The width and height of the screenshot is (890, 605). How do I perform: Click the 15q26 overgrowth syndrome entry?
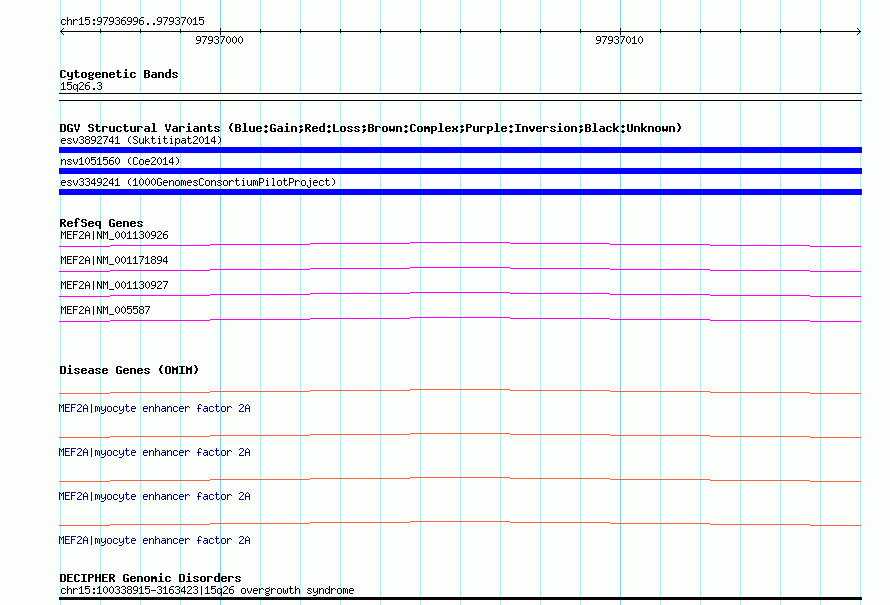[207, 591]
